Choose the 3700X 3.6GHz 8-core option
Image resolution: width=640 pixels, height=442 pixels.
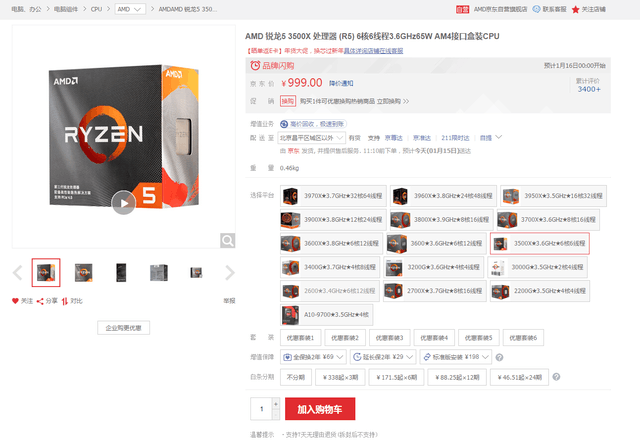tap(548, 220)
